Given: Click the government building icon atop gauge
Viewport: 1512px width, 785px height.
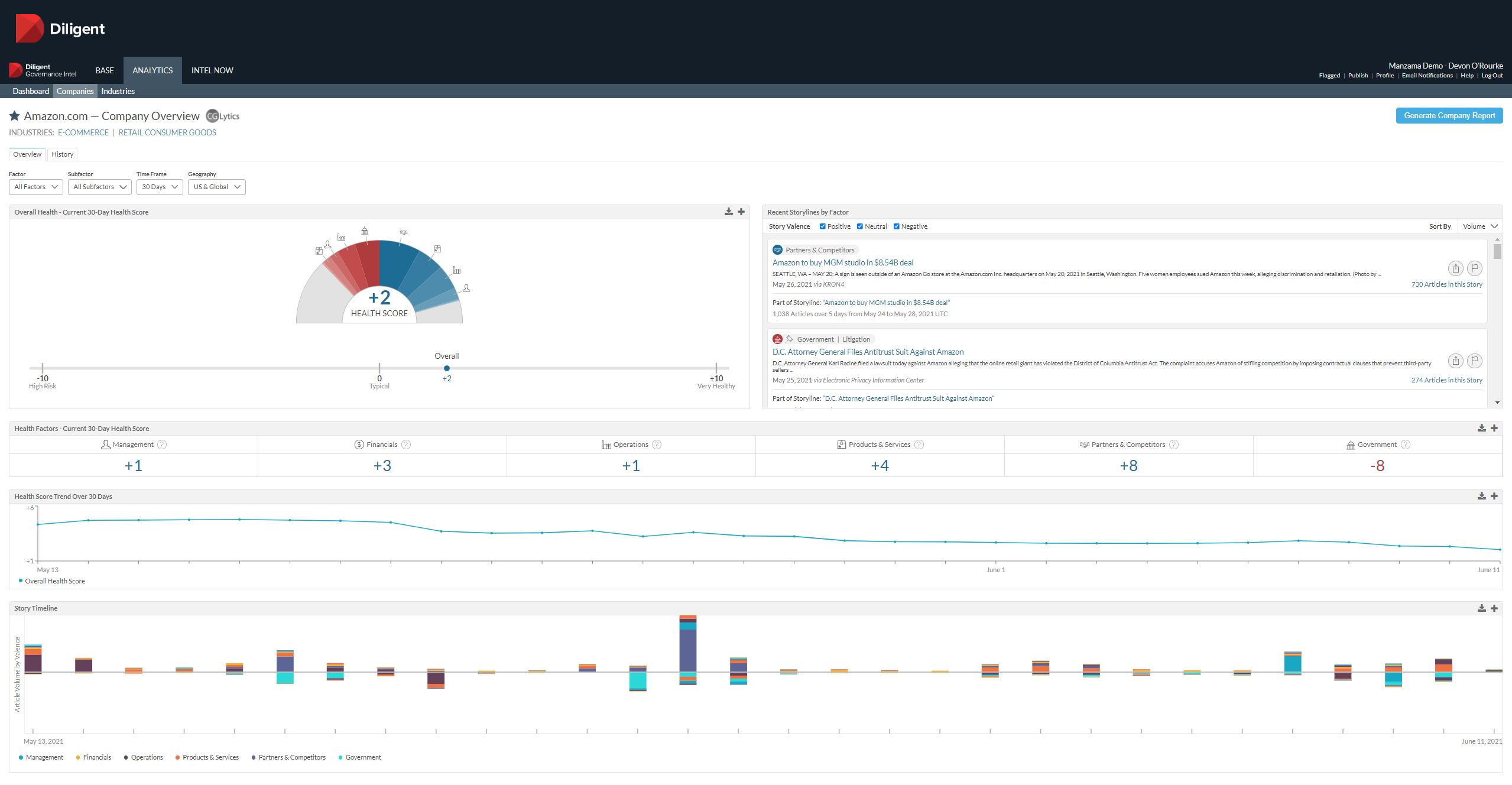Looking at the screenshot, I should (365, 231).
